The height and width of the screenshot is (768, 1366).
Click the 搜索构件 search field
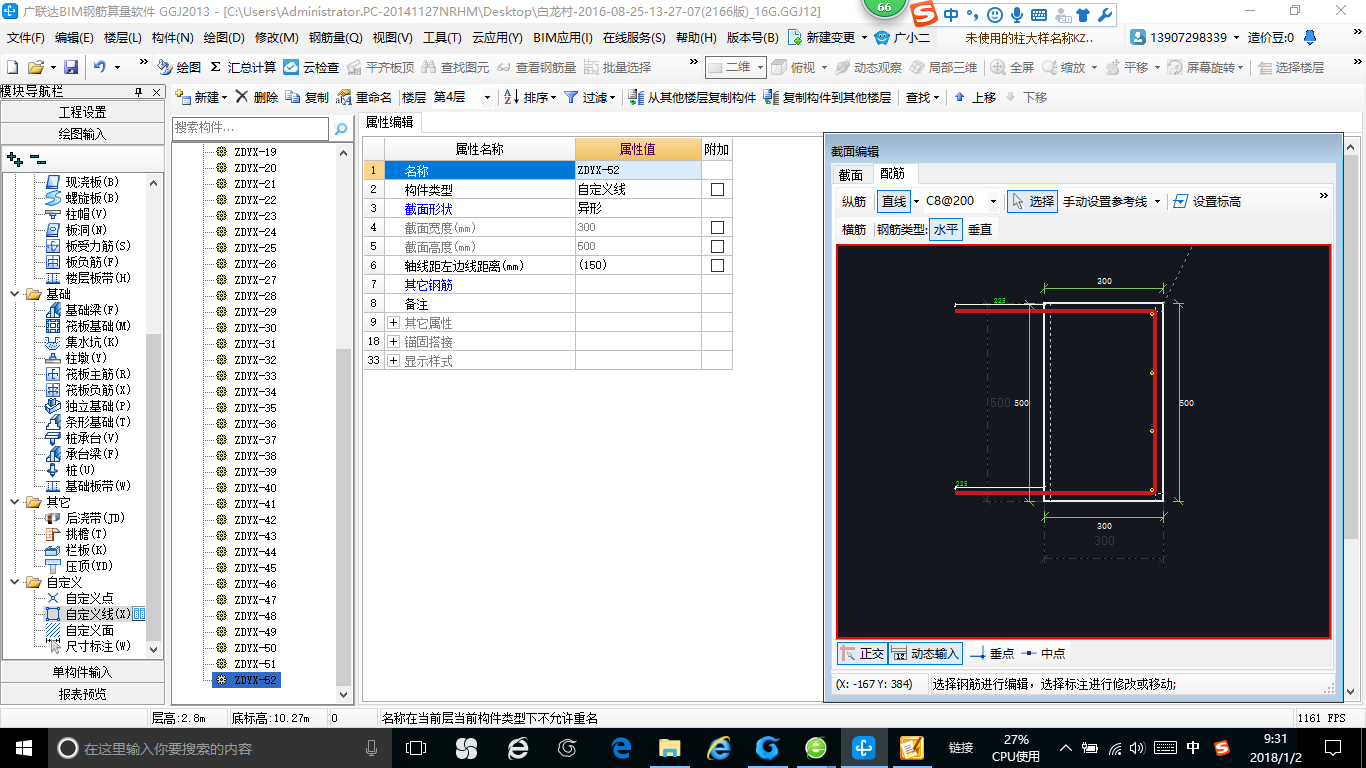coord(250,128)
